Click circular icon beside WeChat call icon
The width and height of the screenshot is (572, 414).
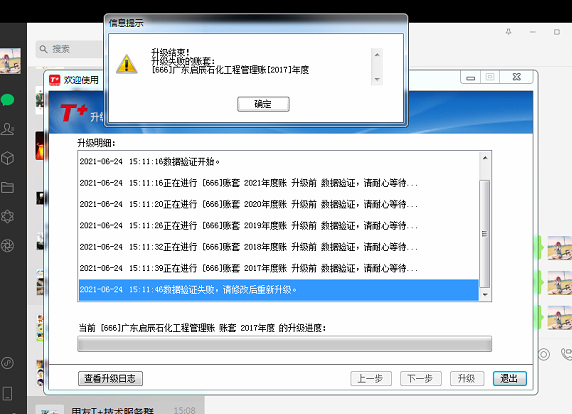(x=544, y=354)
